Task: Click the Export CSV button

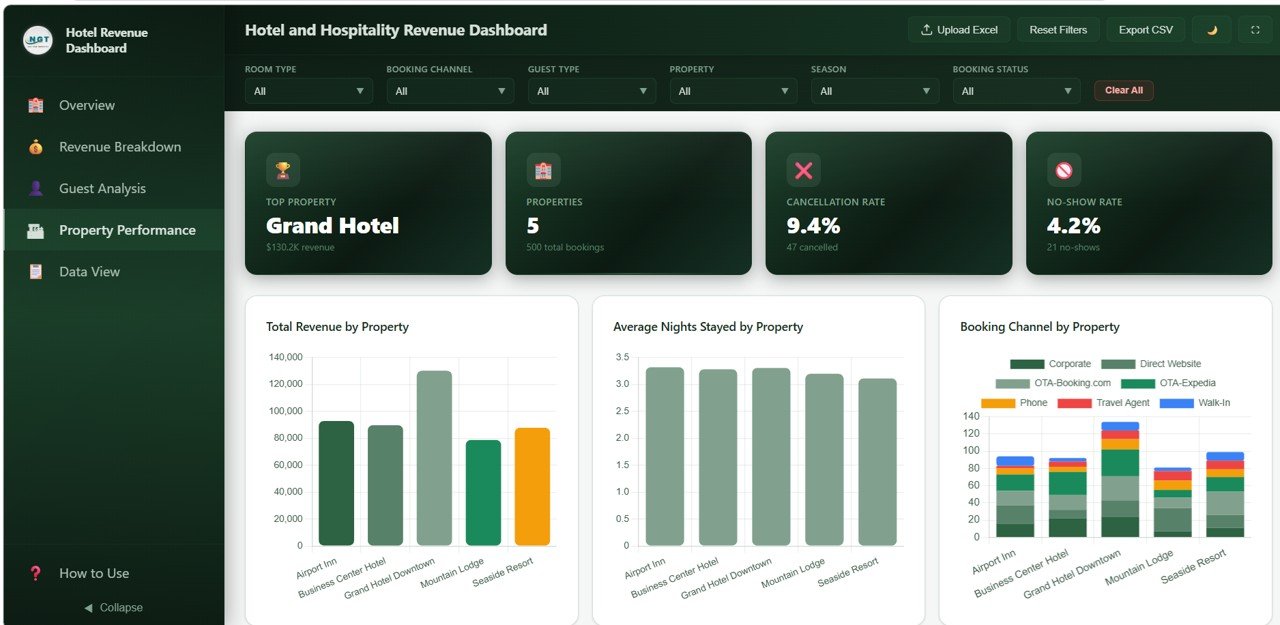Action: 1145,29
